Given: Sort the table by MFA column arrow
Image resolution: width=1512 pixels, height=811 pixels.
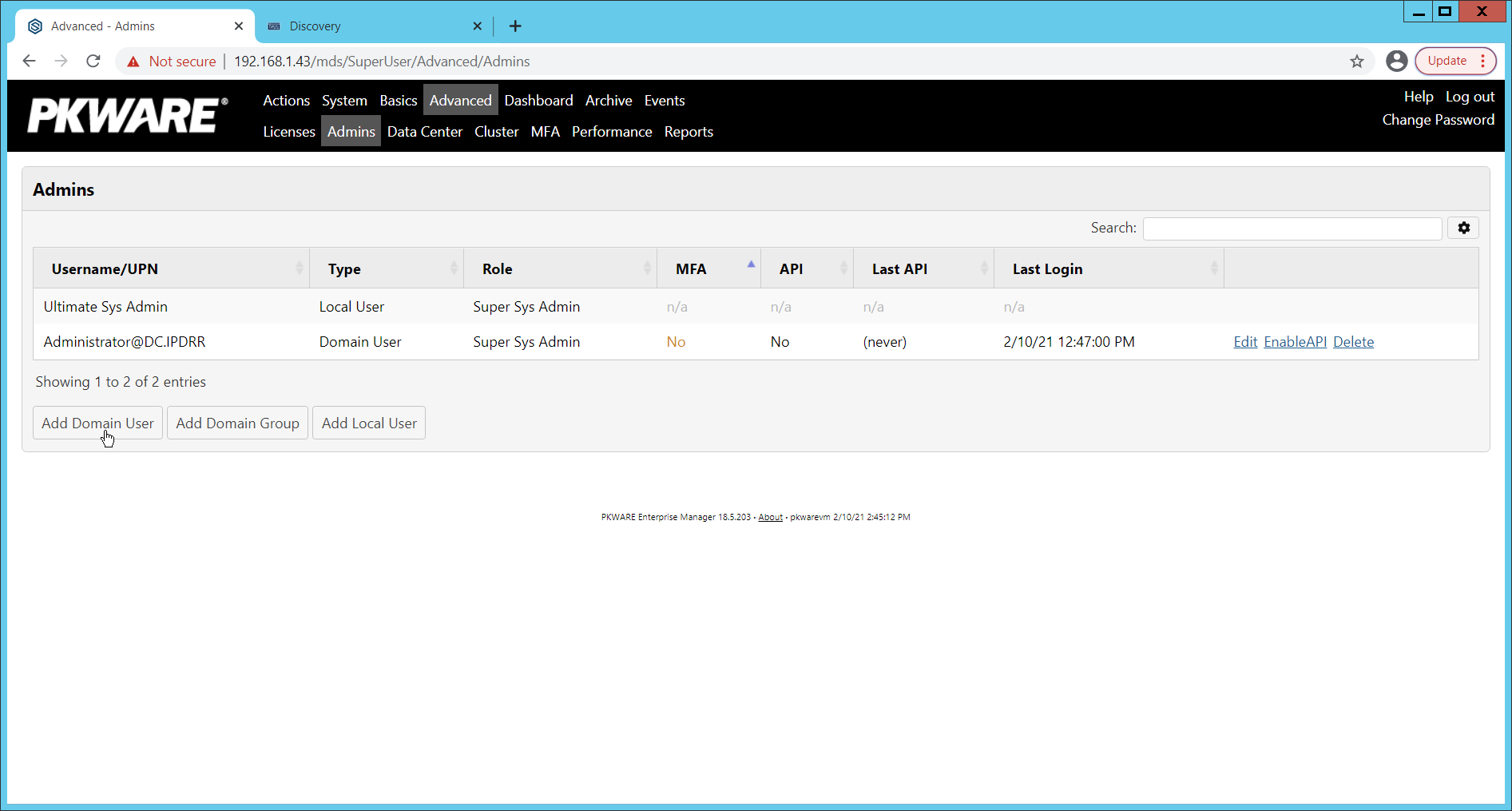Looking at the screenshot, I should click(x=750, y=263).
